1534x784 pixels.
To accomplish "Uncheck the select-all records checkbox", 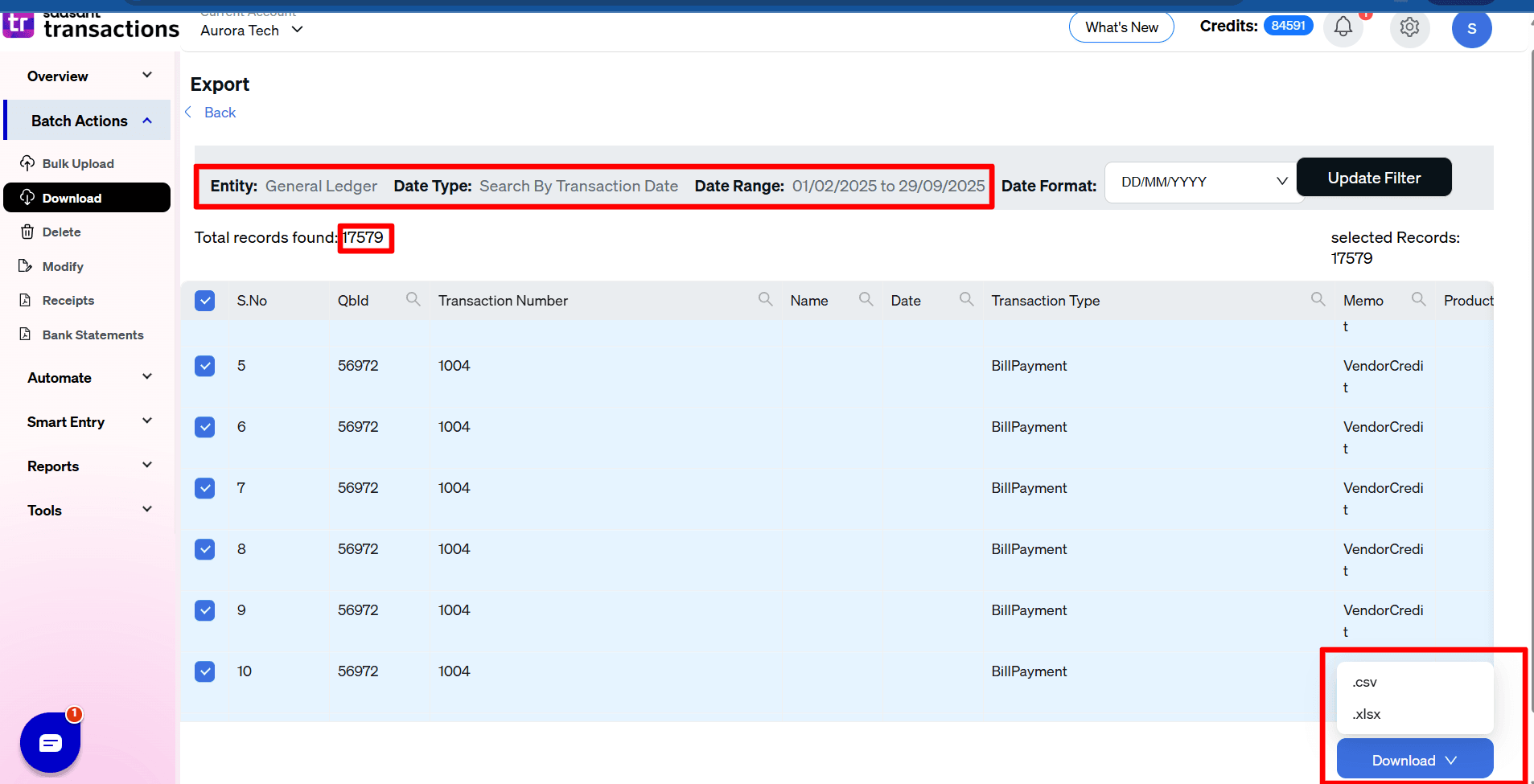I will coord(205,300).
